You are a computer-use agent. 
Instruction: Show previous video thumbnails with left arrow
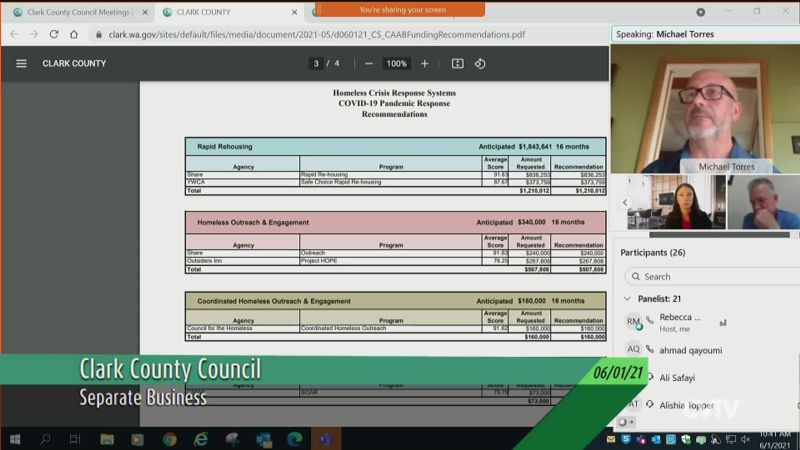tap(625, 202)
